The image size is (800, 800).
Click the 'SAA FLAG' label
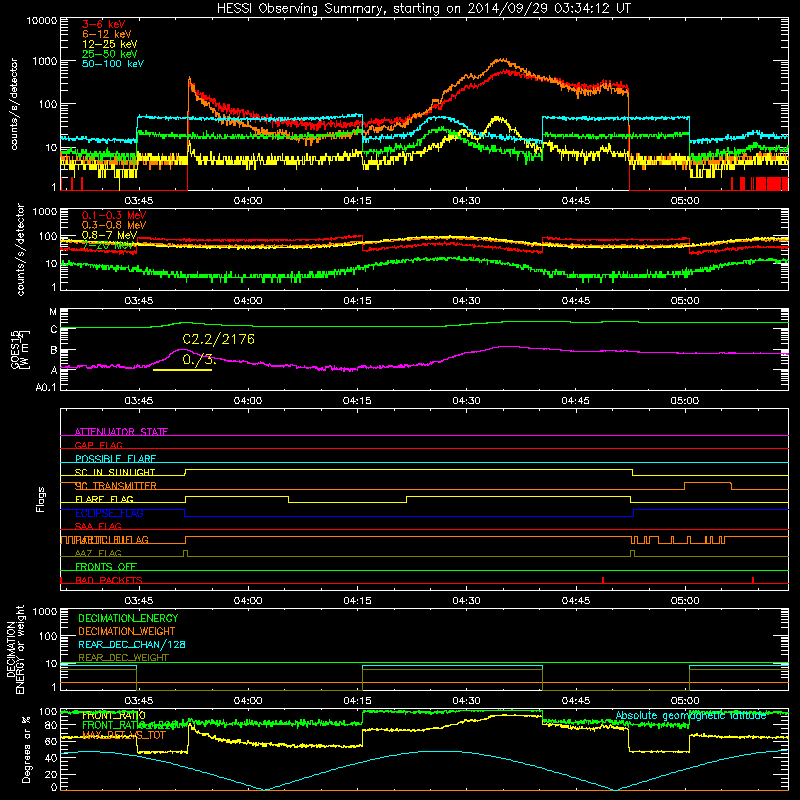click(x=98, y=527)
